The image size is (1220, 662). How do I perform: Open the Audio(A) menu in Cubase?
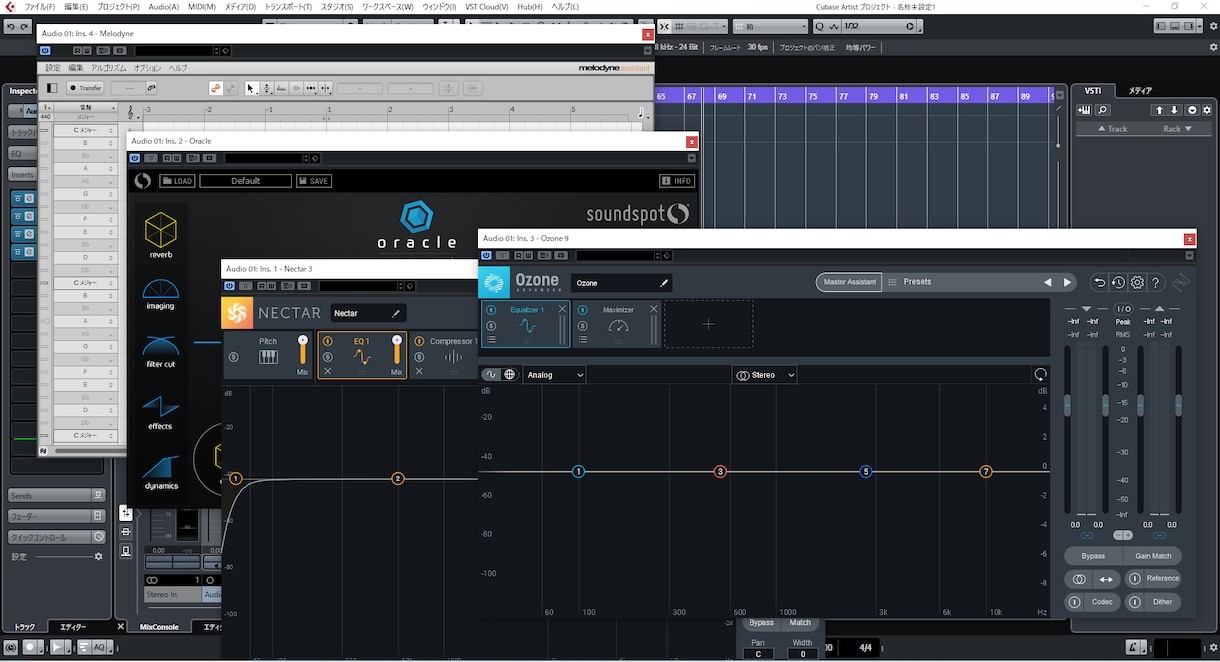(163, 7)
